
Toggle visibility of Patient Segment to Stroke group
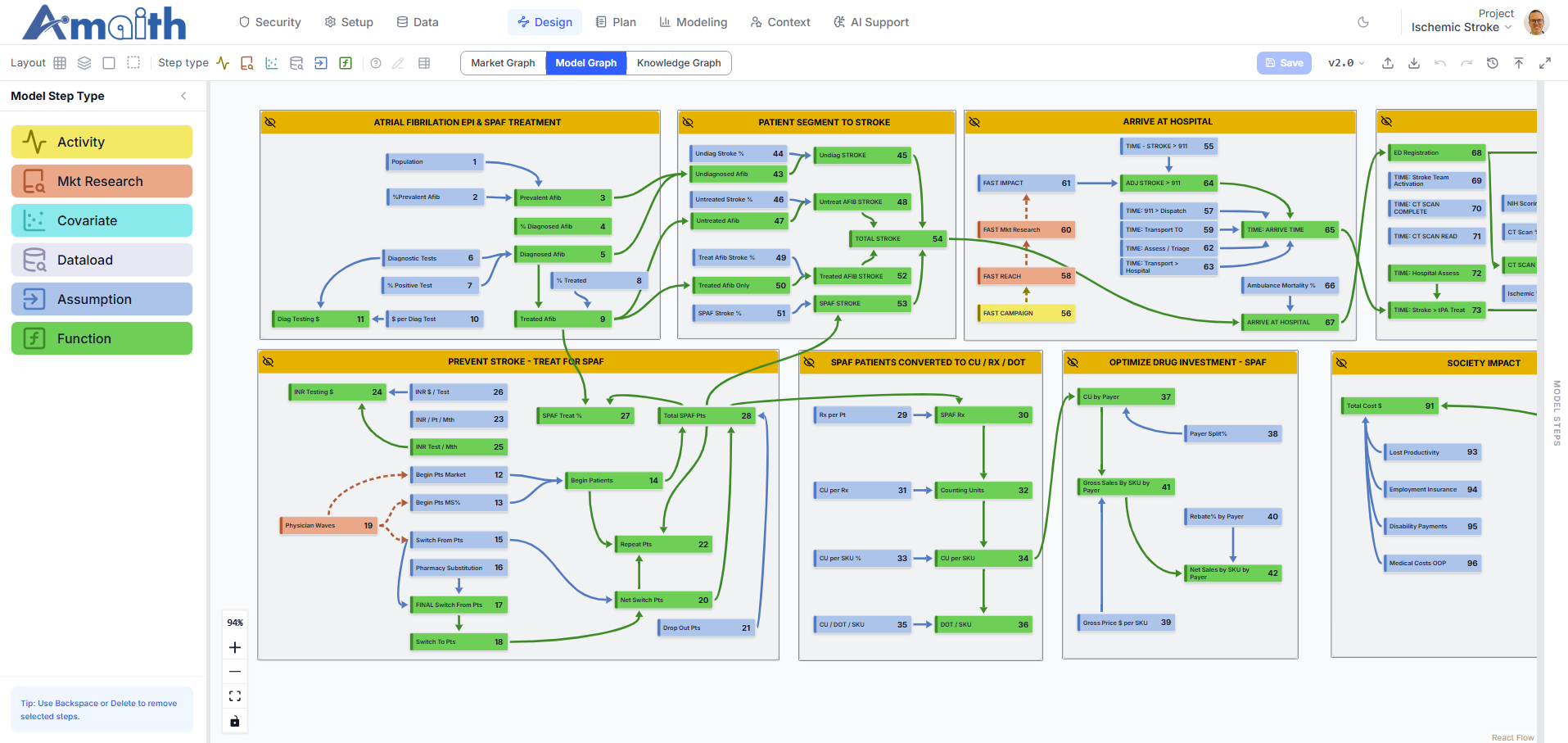pyautogui.click(x=688, y=122)
